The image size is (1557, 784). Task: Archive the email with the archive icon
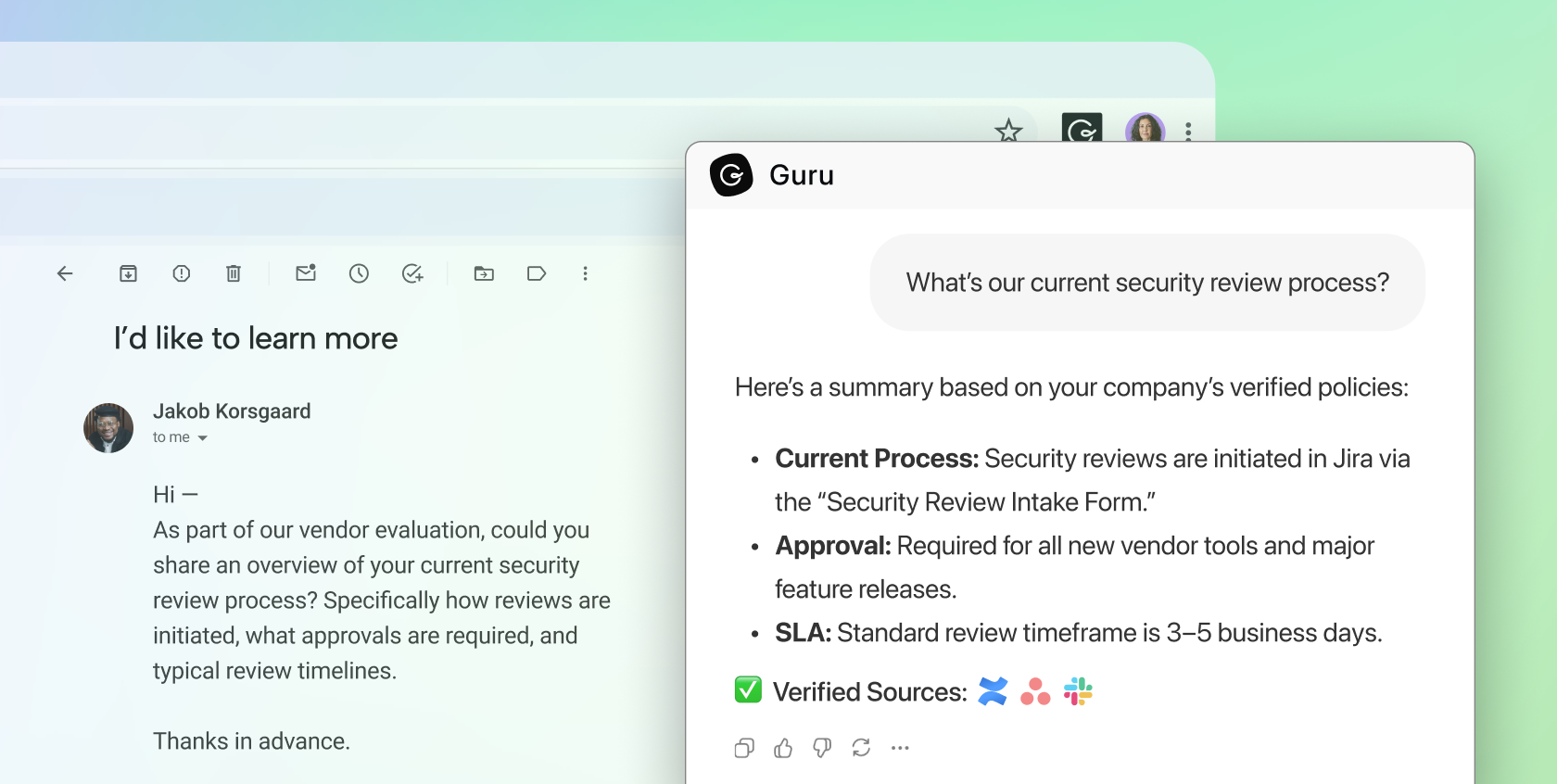pyautogui.click(x=128, y=273)
